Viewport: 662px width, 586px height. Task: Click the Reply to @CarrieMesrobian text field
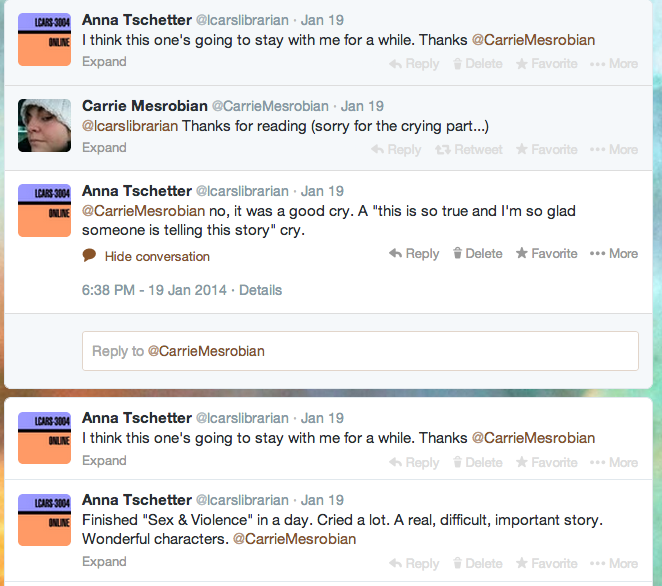(x=360, y=351)
